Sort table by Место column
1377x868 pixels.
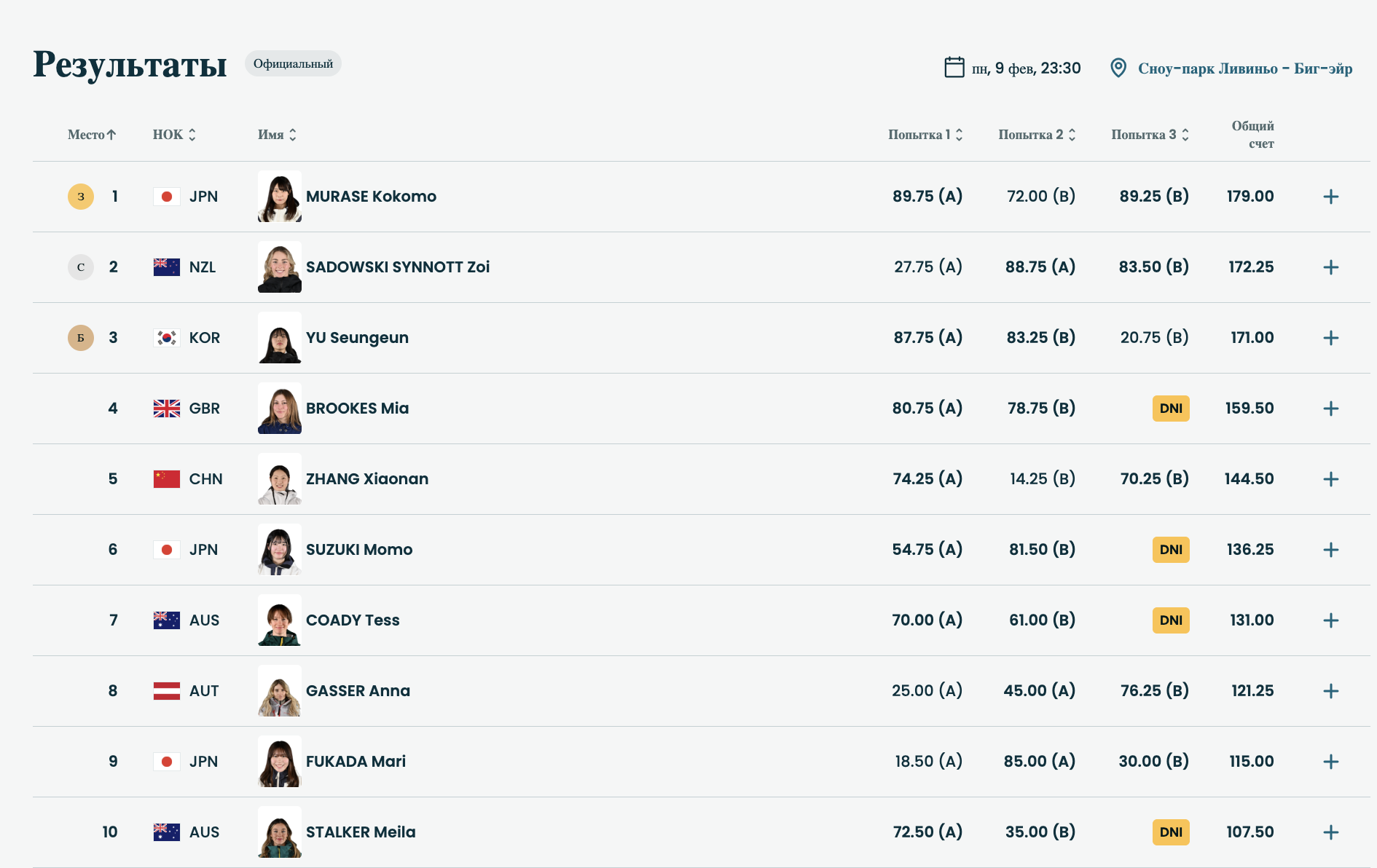[x=92, y=135]
